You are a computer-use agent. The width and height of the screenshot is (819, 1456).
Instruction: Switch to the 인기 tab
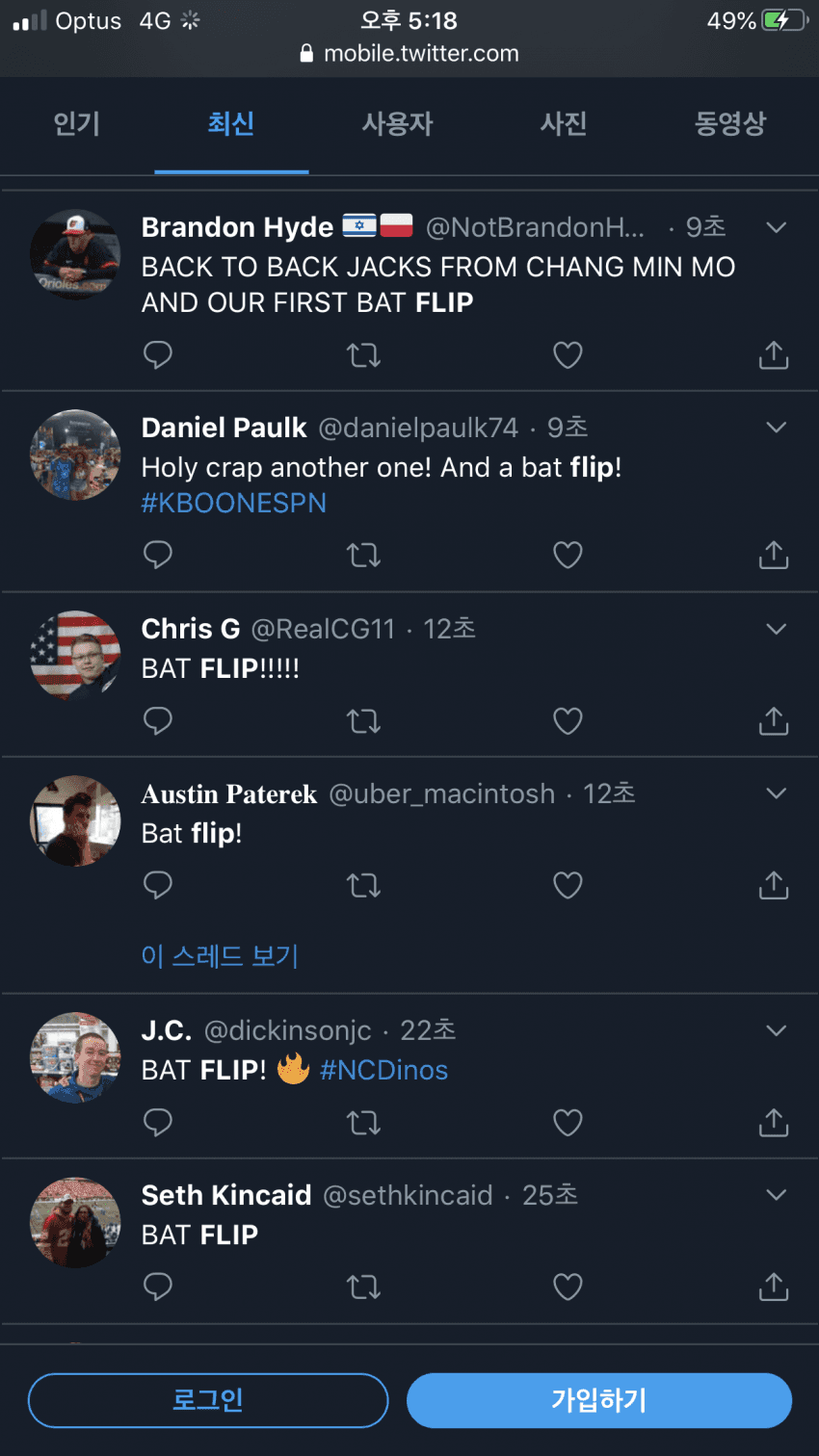pyautogui.click(x=77, y=124)
